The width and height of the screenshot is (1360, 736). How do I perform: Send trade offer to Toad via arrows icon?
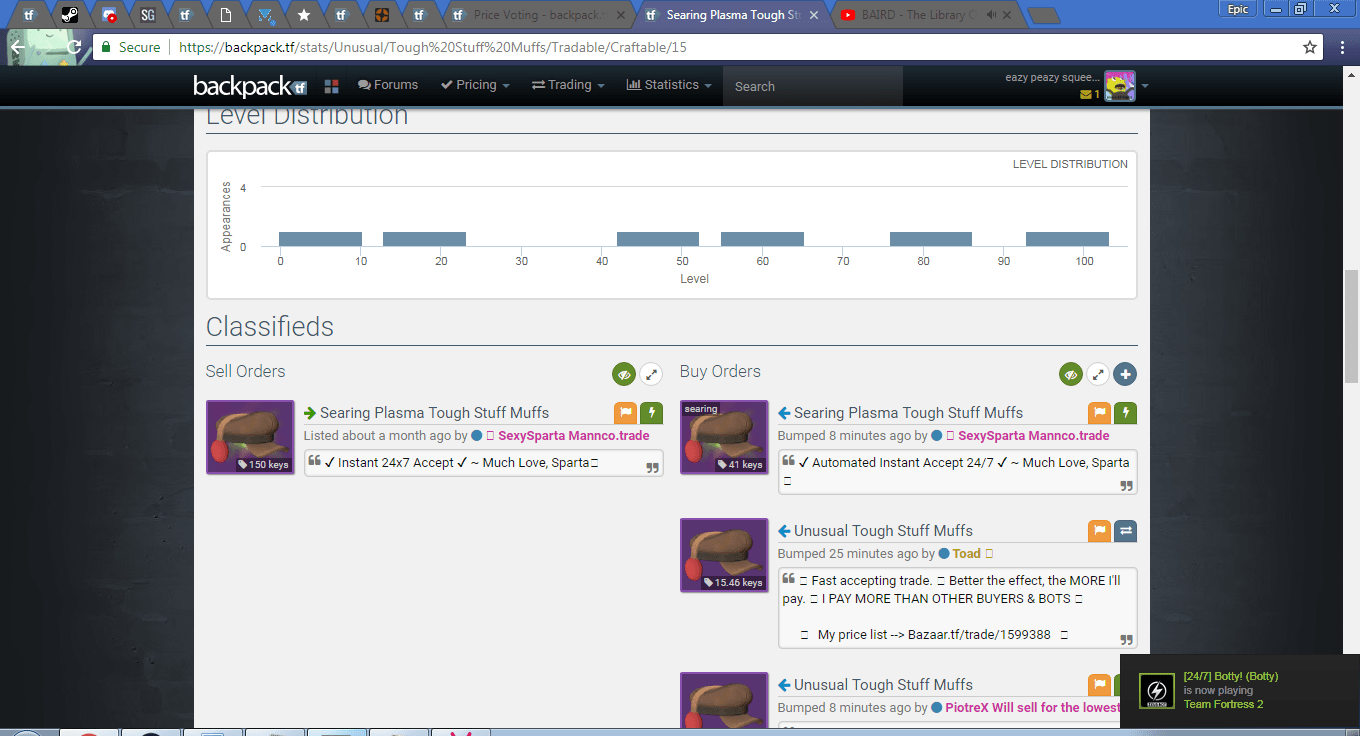1125,531
